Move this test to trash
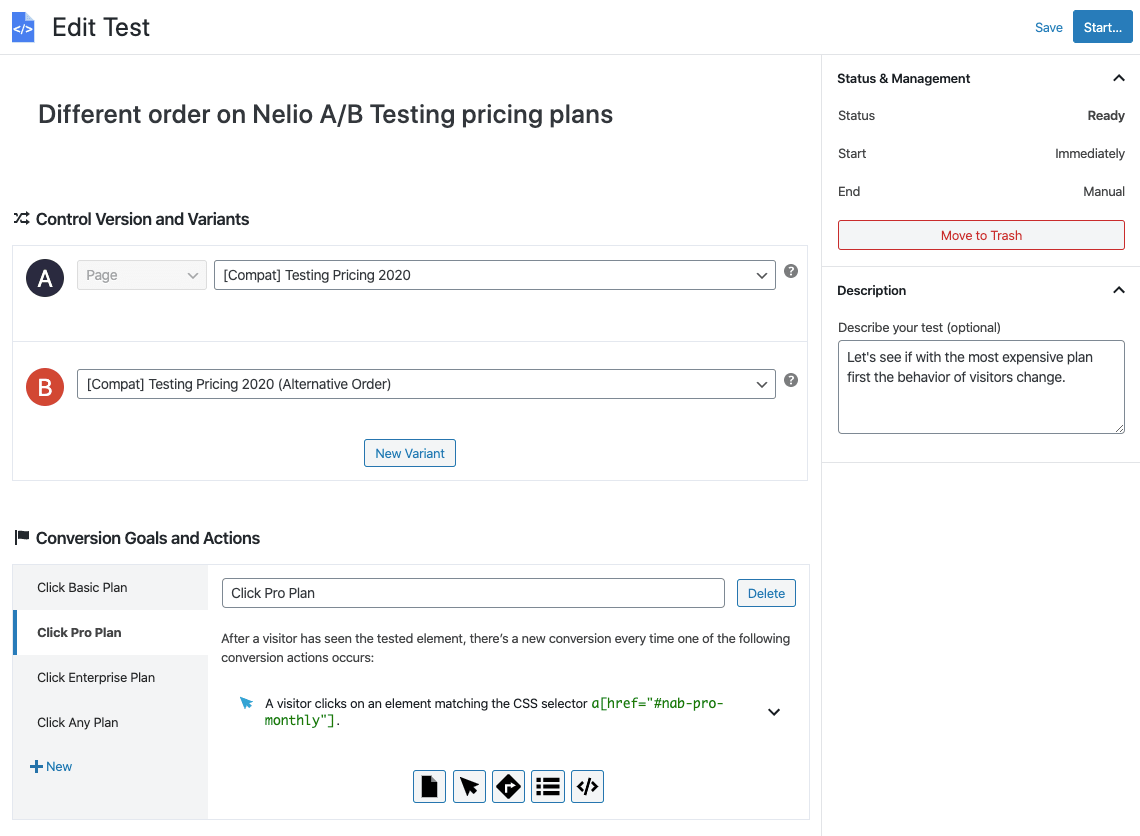This screenshot has width=1140, height=836. [981, 234]
